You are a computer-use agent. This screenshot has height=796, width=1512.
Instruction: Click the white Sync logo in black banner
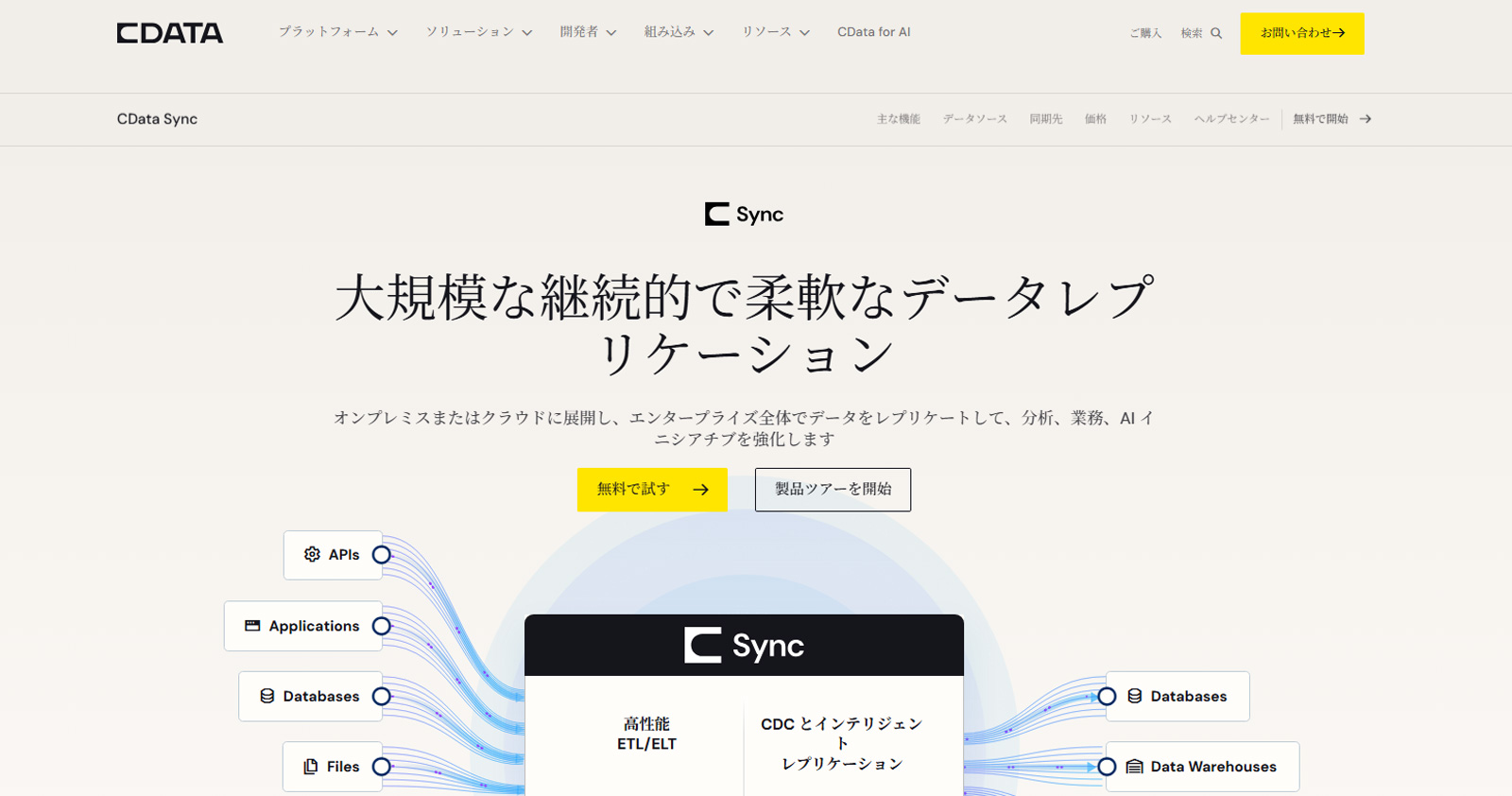(x=744, y=646)
